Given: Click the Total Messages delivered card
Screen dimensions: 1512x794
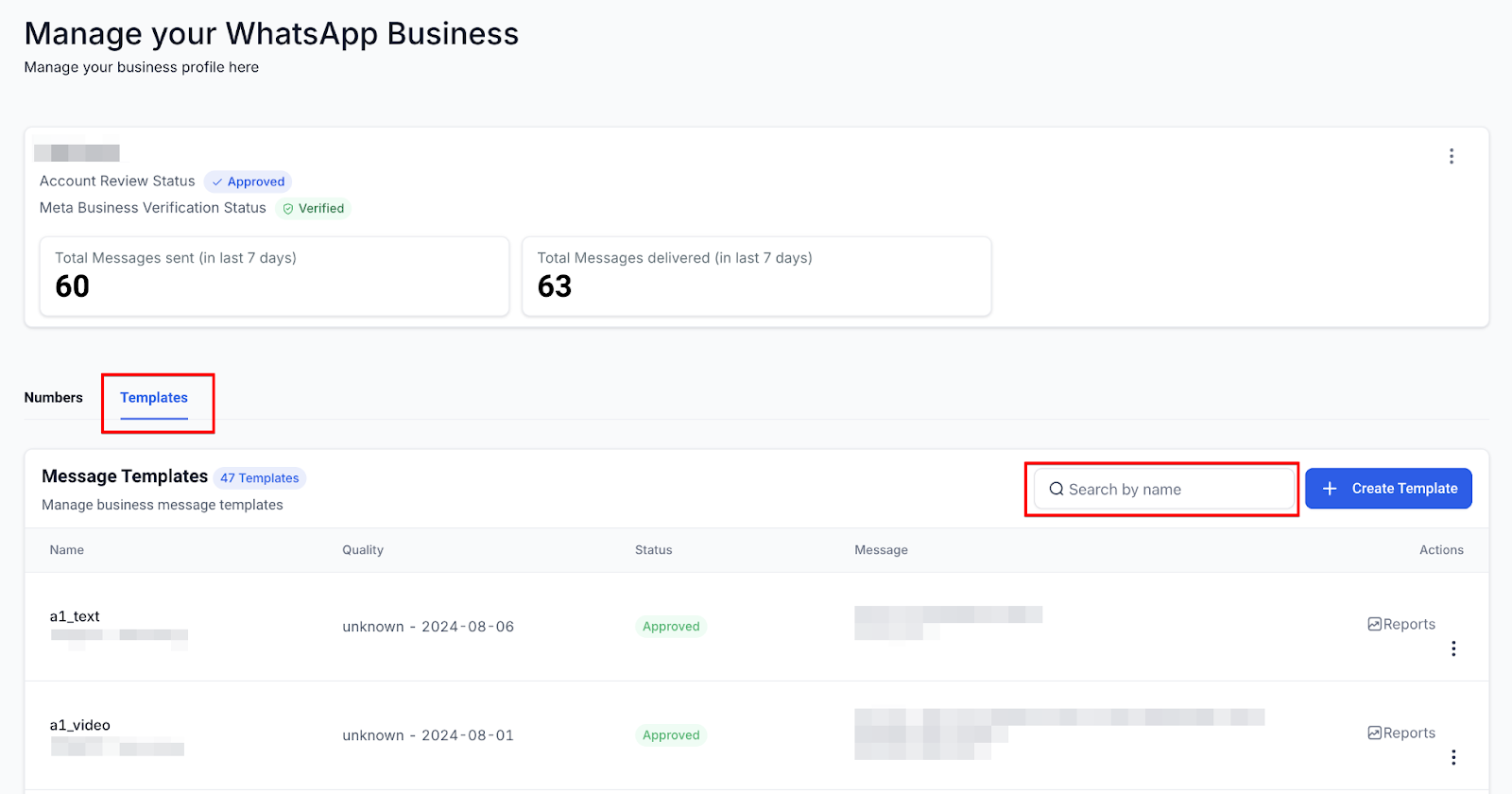Looking at the screenshot, I should pos(757,276).
